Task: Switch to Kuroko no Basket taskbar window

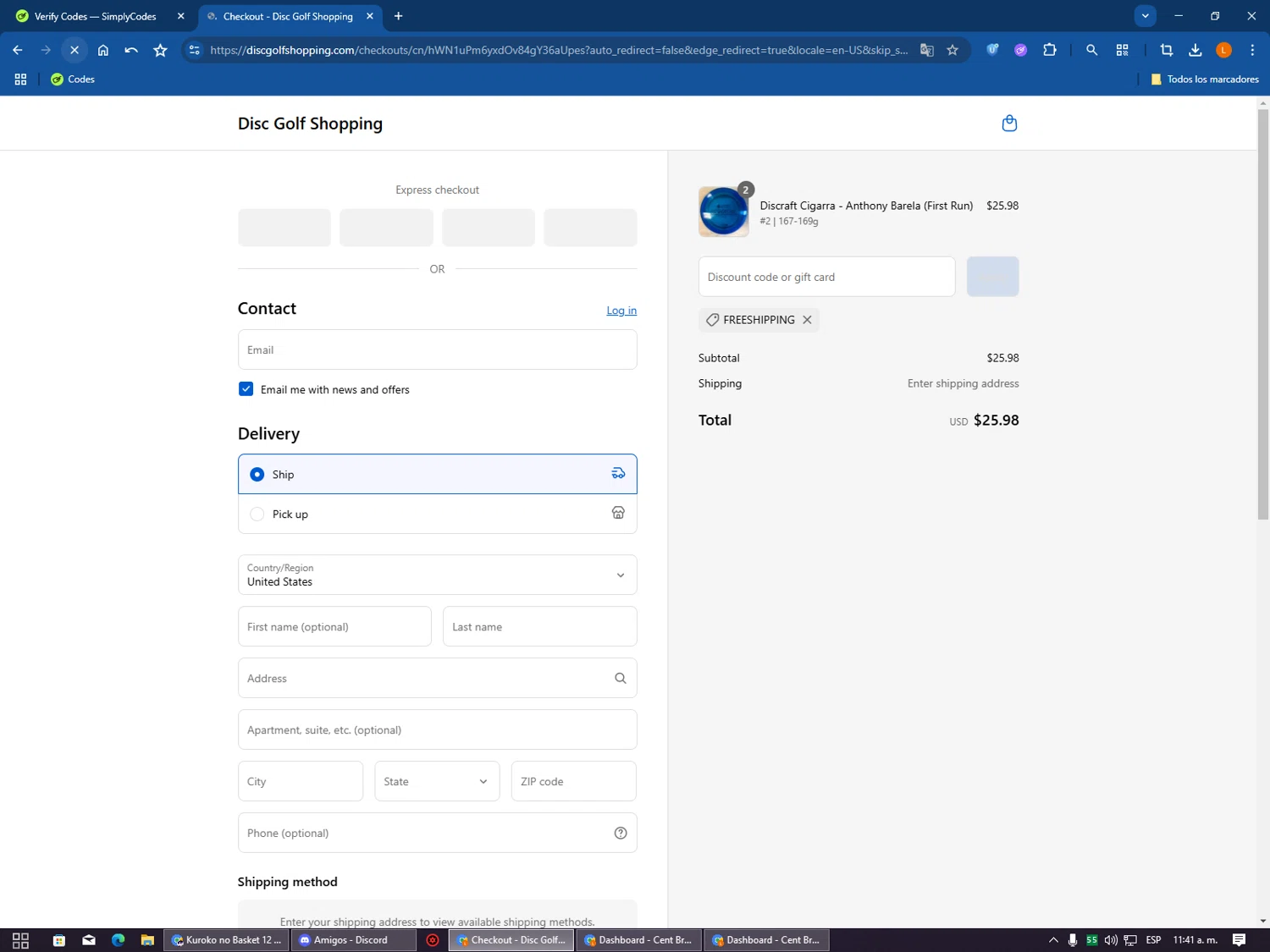Action: point(225,940)
